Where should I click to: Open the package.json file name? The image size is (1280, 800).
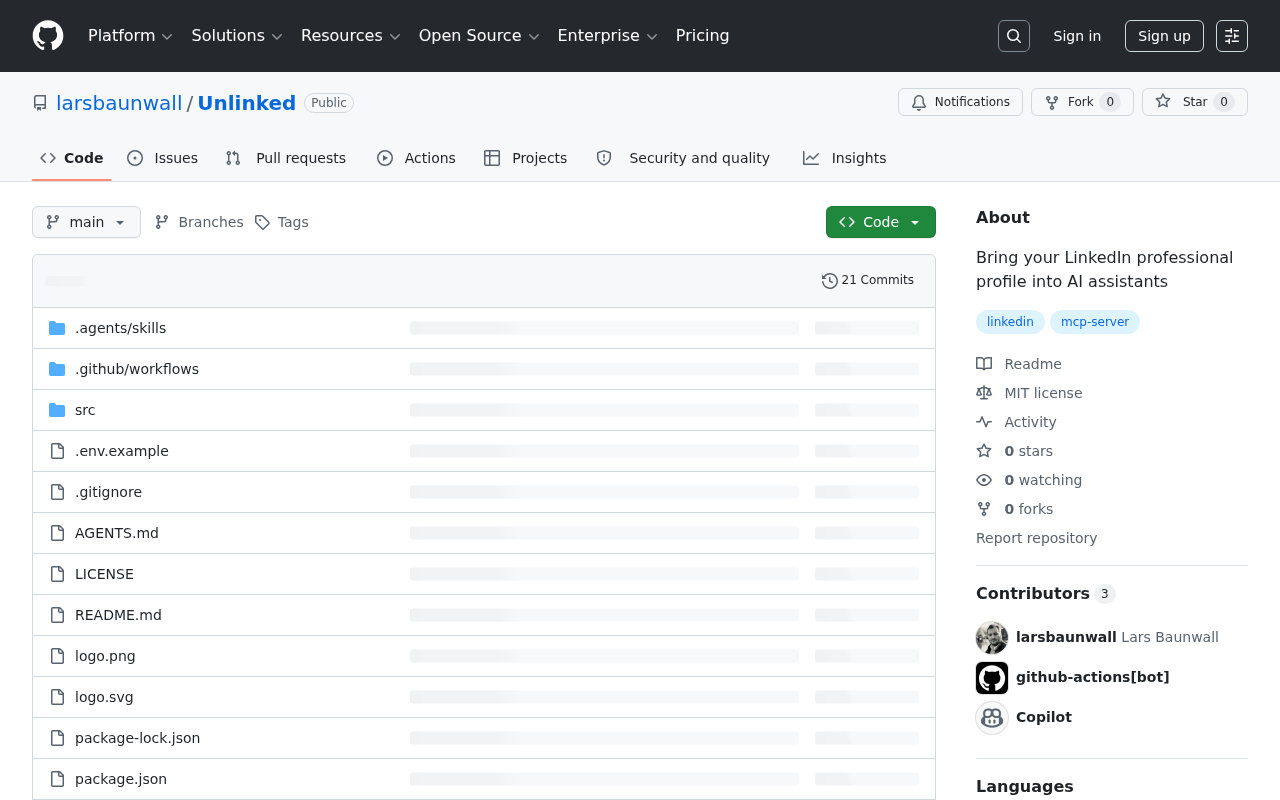pos(121,779)
